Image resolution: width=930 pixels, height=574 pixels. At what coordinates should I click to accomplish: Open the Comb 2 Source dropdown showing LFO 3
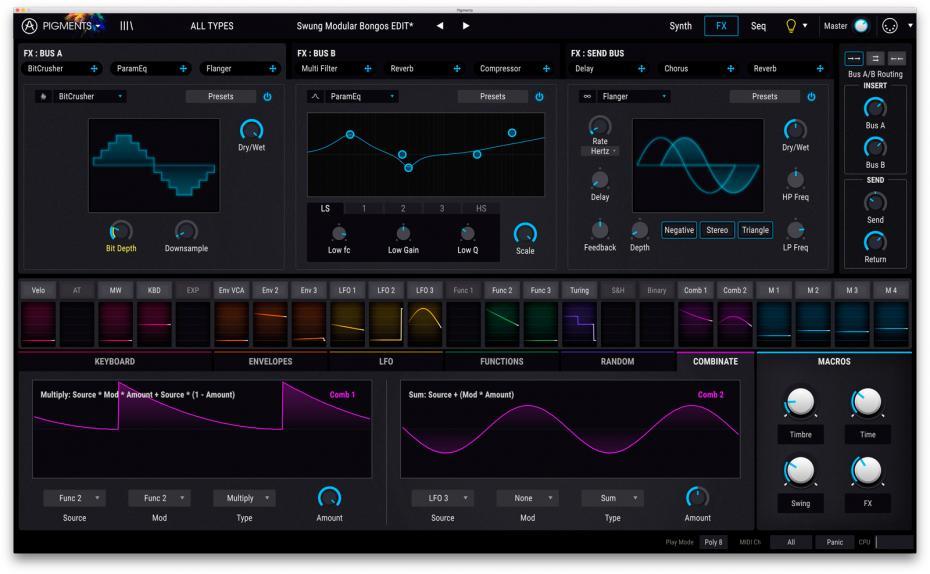440,498
